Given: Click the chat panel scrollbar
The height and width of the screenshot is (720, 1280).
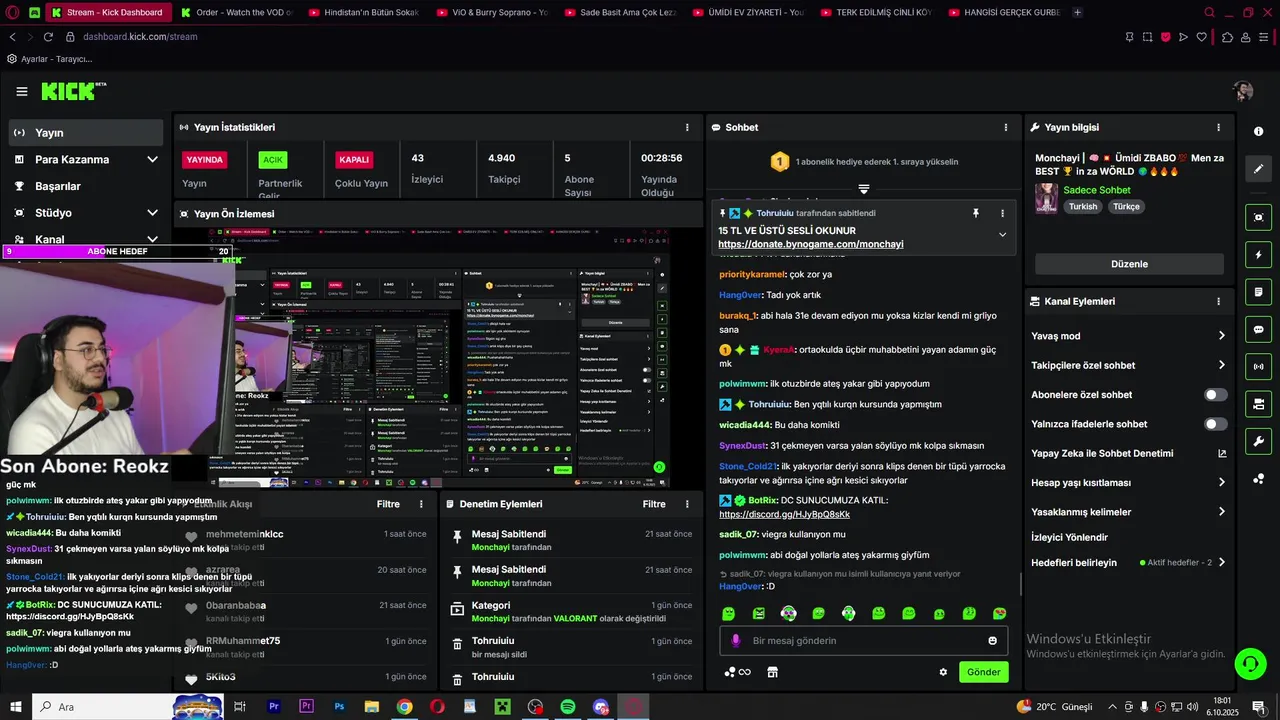Looking at the screenshot, I should [x=1020, y=584].
